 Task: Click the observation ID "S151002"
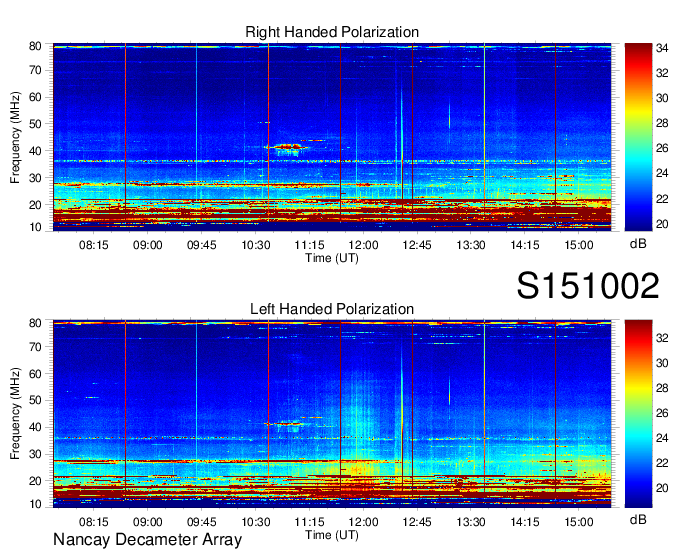click(x=588, y=286)
